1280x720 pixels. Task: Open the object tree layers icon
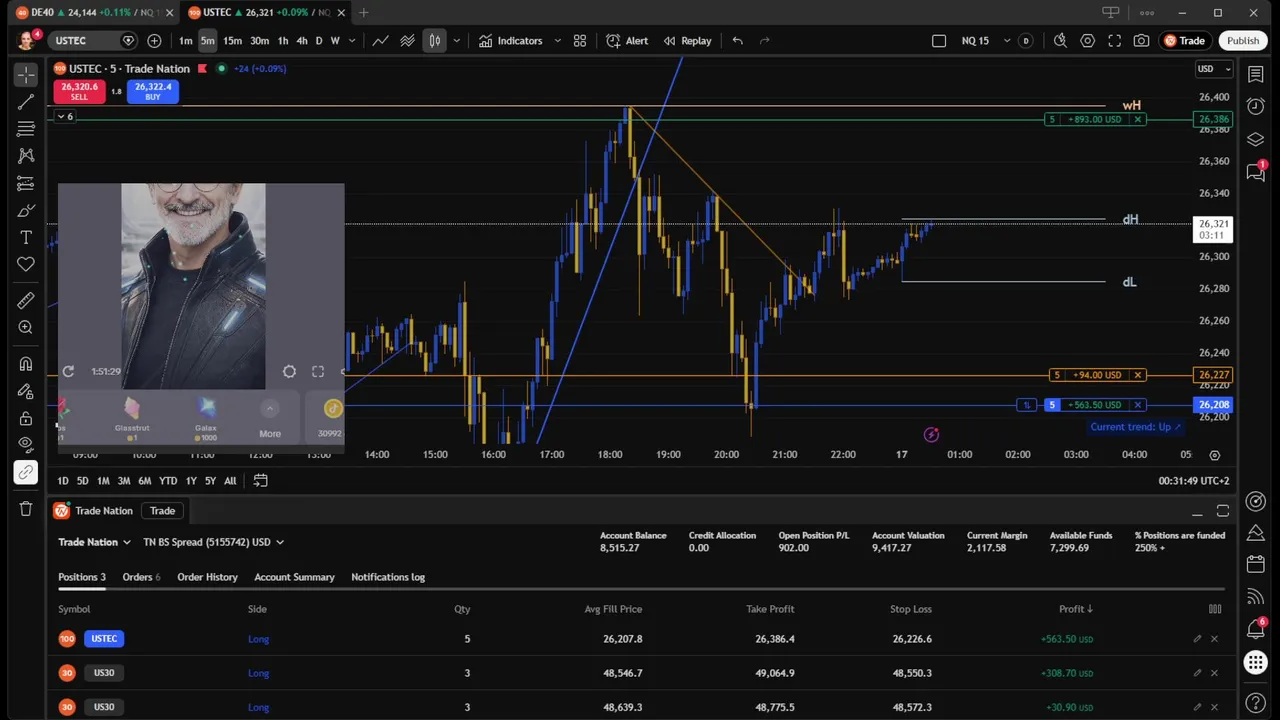[x=1256, y=140]
